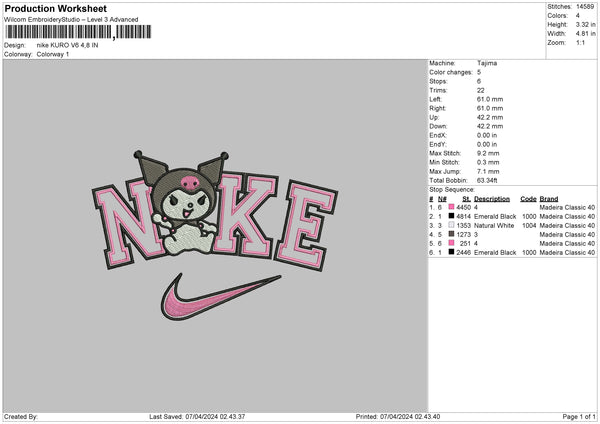
Task: Click code 1004 in the stop sequence
Action: tap(529, 225)
